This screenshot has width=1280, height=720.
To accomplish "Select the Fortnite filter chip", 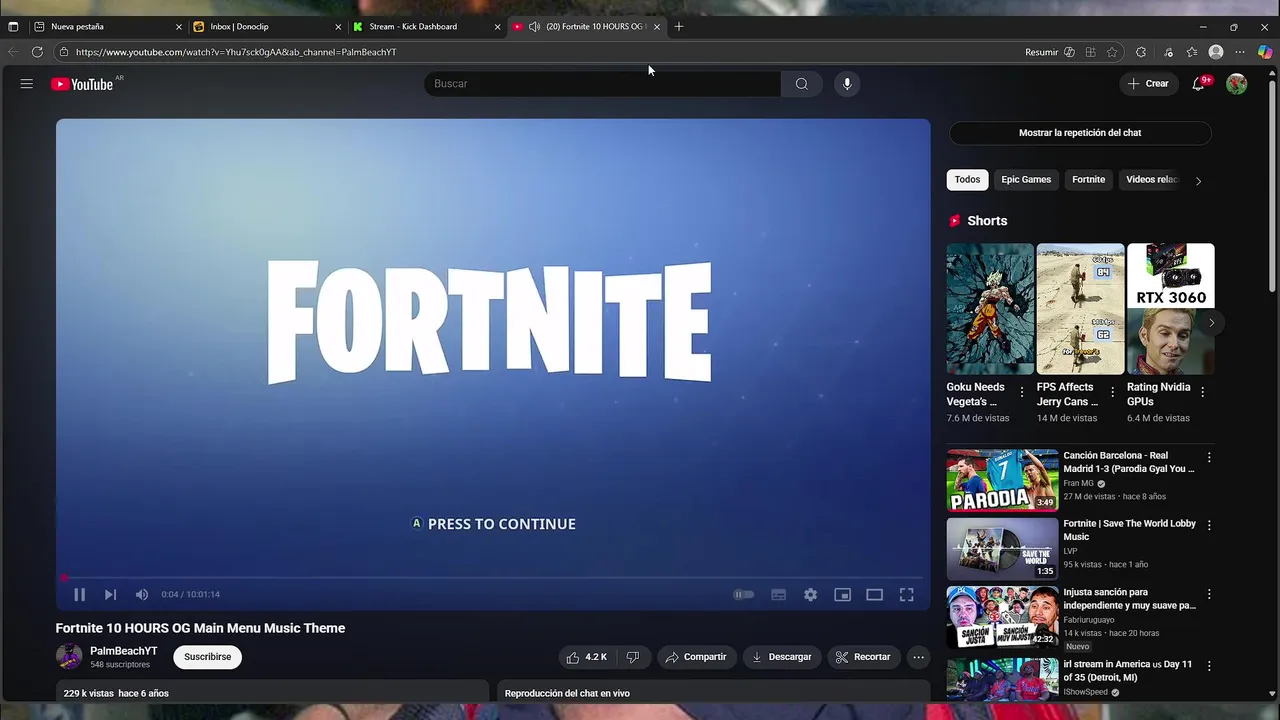I will coord(1088,180).
